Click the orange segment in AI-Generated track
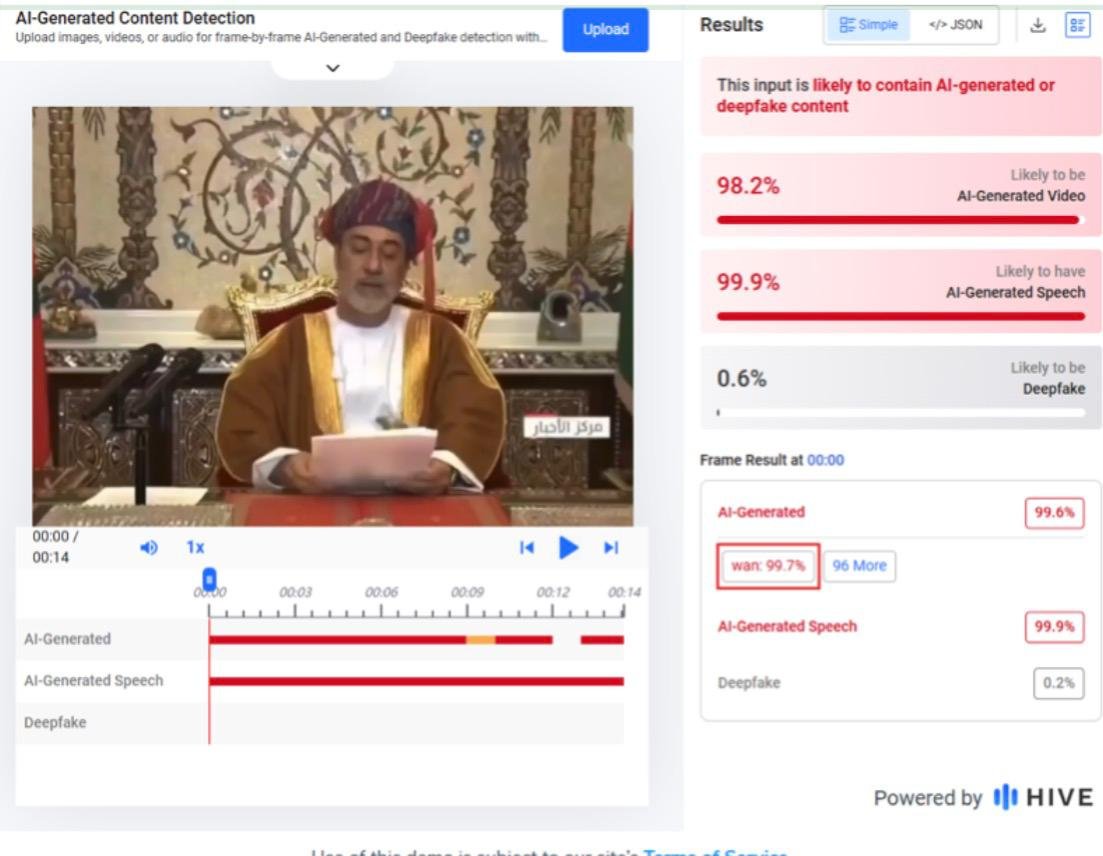The width and height of the screenshot is (1103, 856). 480,640
